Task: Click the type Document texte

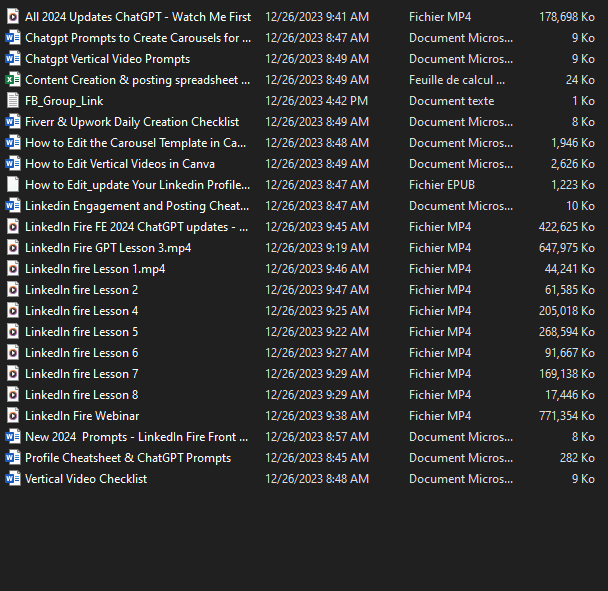Action: pyautogui.click(x=452, y=101)
